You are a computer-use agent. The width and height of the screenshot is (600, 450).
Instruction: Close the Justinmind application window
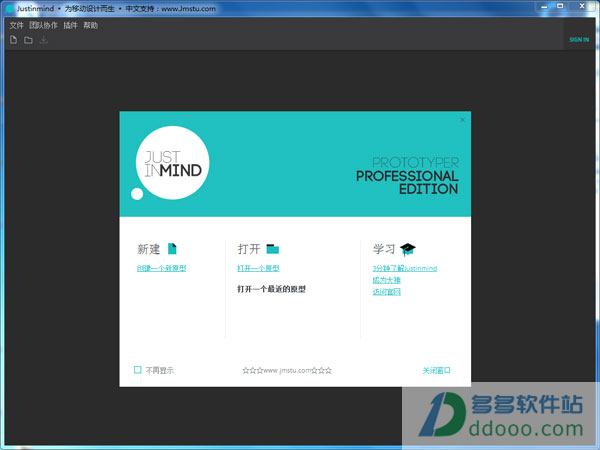pos(582,6)
